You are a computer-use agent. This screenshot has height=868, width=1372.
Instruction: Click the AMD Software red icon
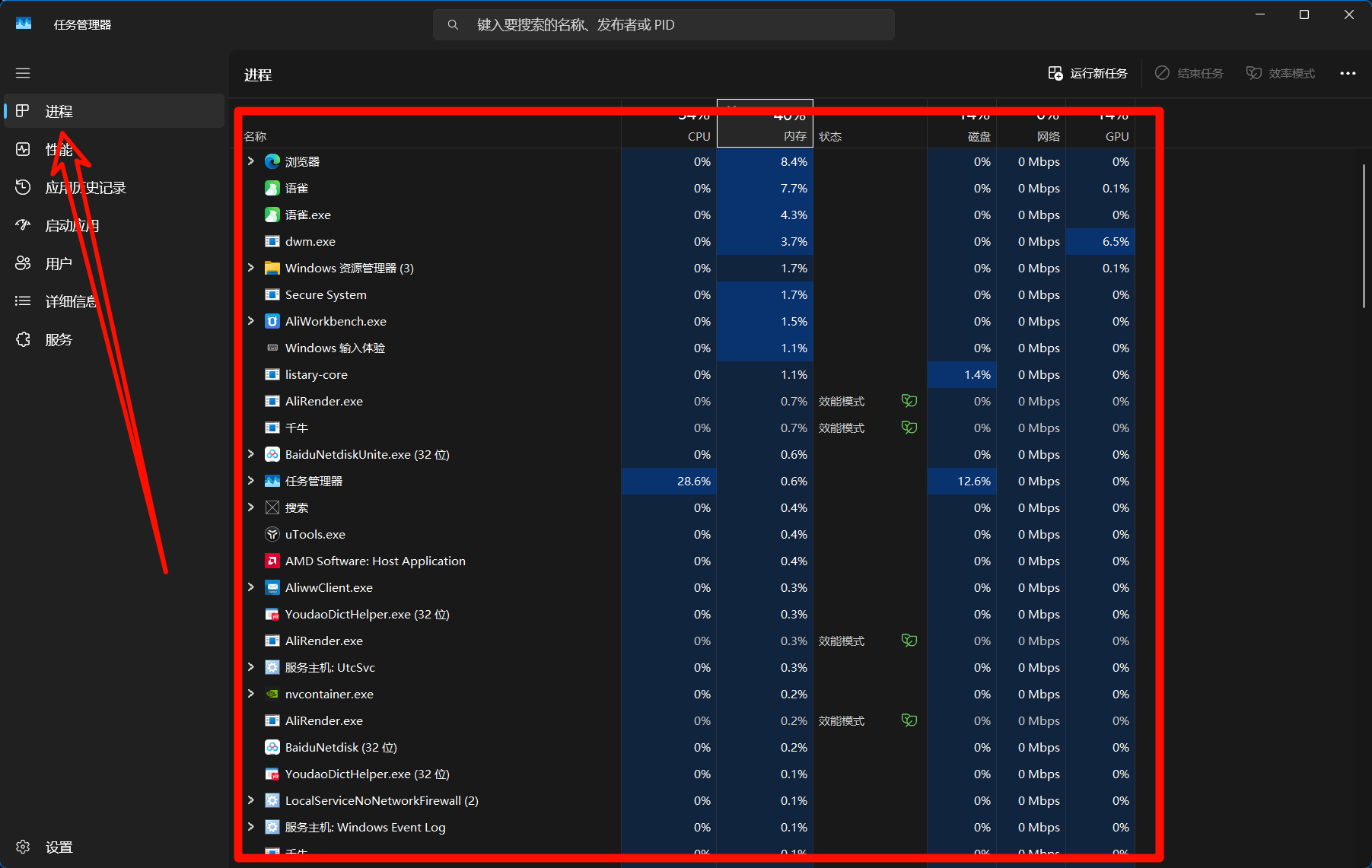[272, 561]
